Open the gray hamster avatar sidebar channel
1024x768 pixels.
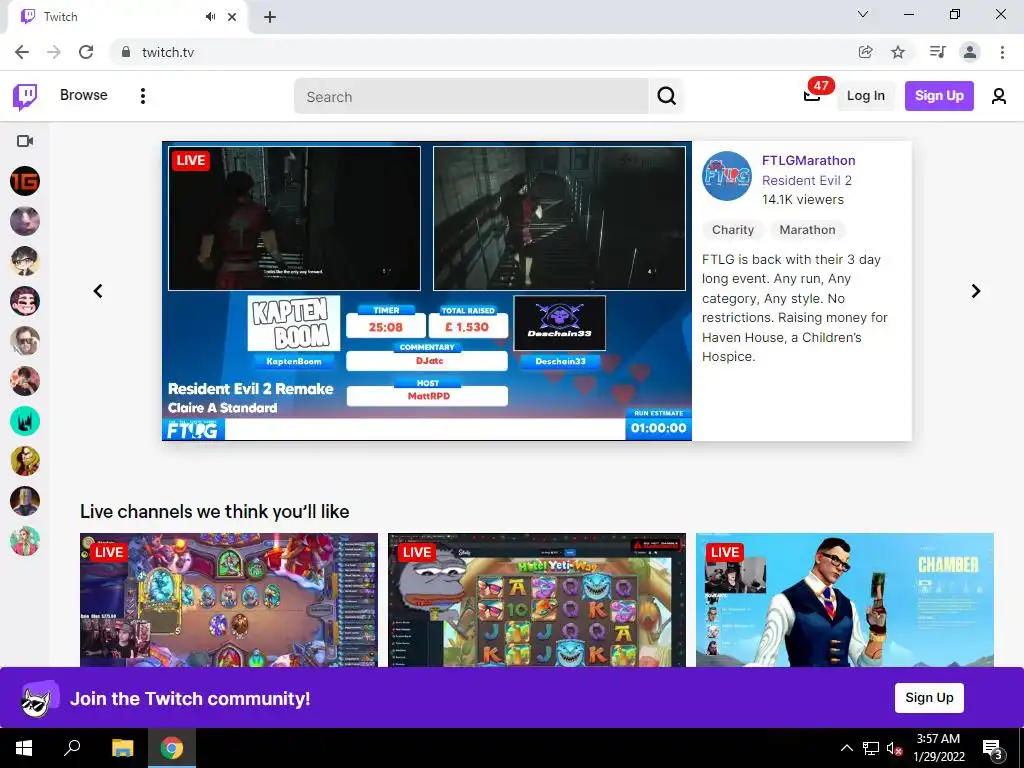[x=25, y=221]
